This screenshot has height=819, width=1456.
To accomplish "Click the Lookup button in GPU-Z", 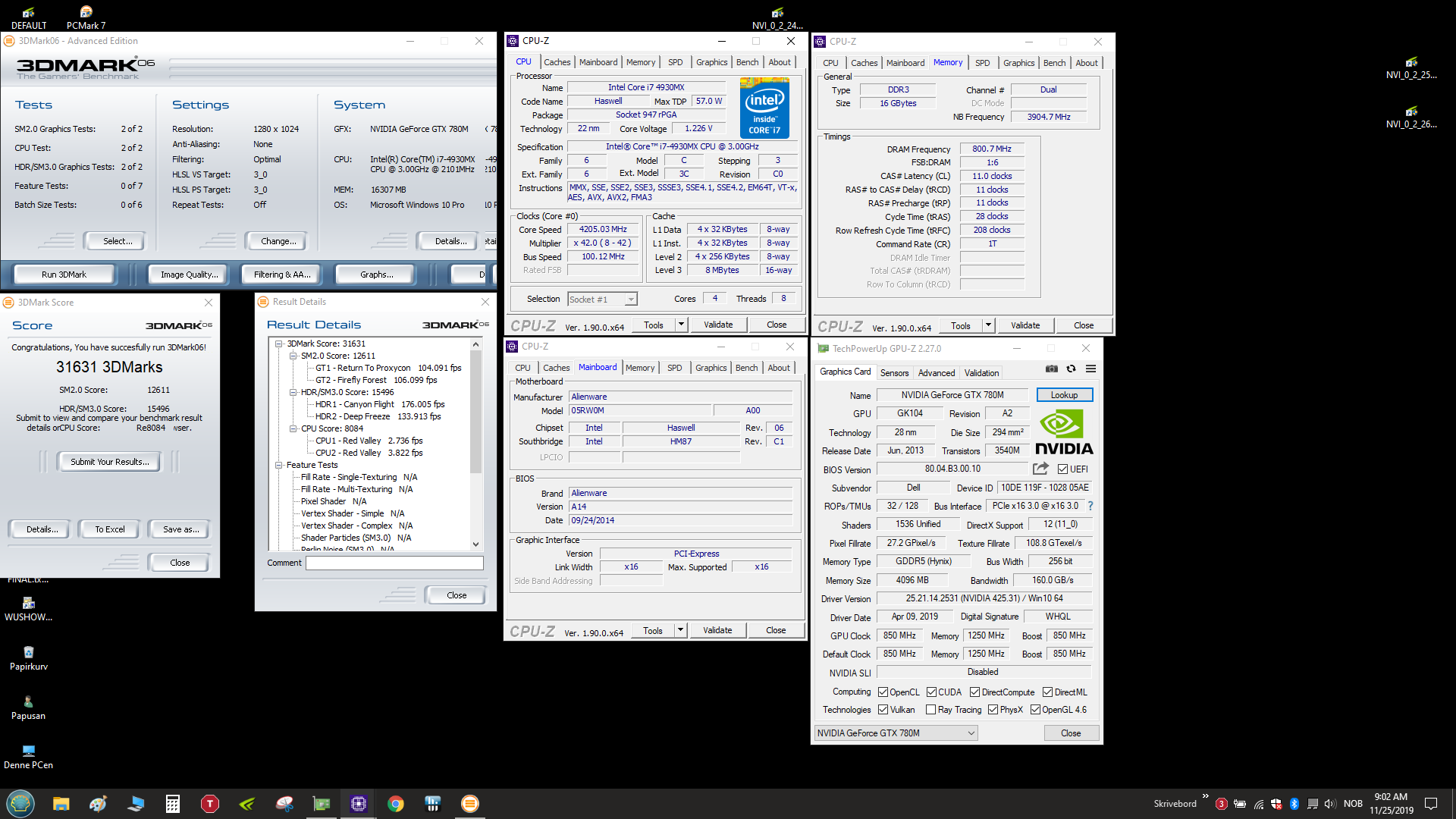I will (x=1064, y=395).
